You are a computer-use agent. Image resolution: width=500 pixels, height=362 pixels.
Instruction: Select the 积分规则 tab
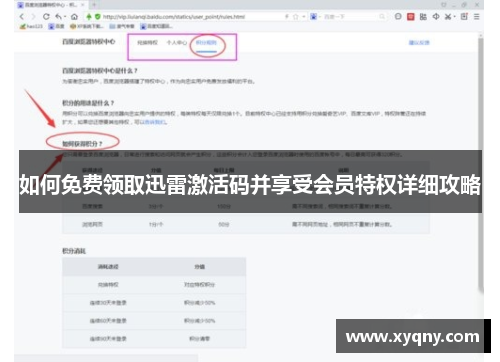tap(206, 43)
